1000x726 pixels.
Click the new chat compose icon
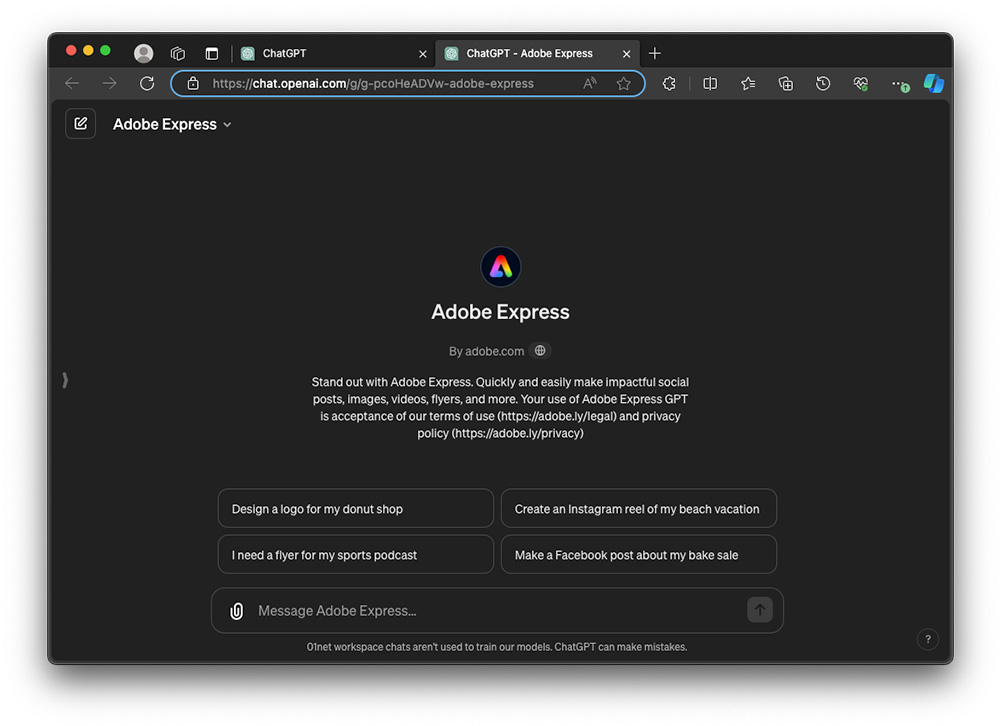click(x=80, y=124)
